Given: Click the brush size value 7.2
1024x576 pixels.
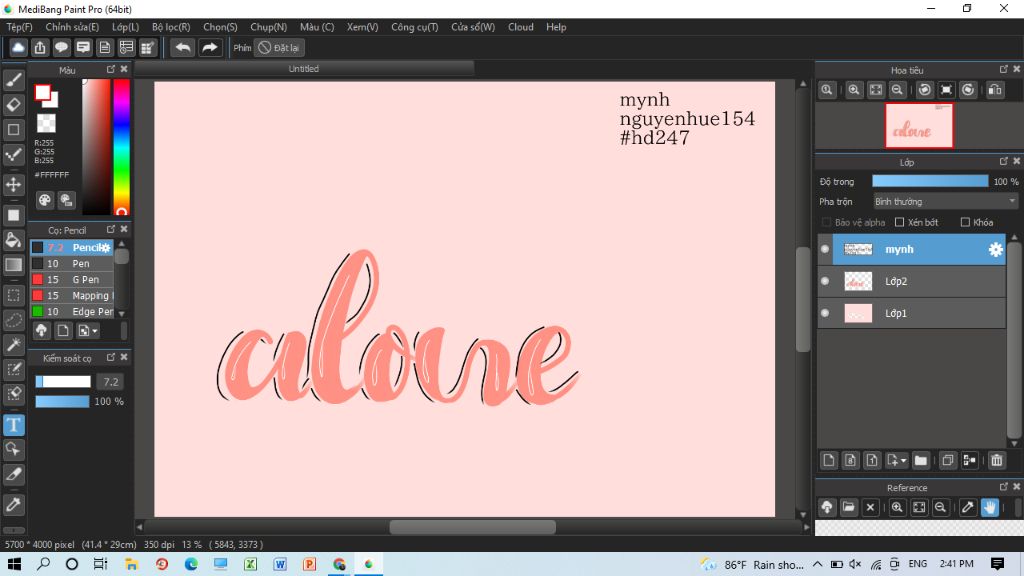Looking at the screenshot, I should [x=110, y=382].
